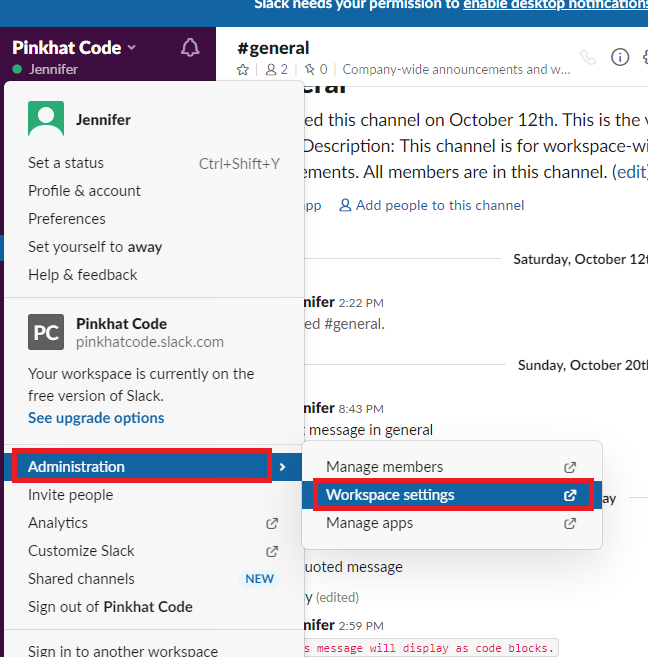Choose Invite people

[x=154, y=495]
